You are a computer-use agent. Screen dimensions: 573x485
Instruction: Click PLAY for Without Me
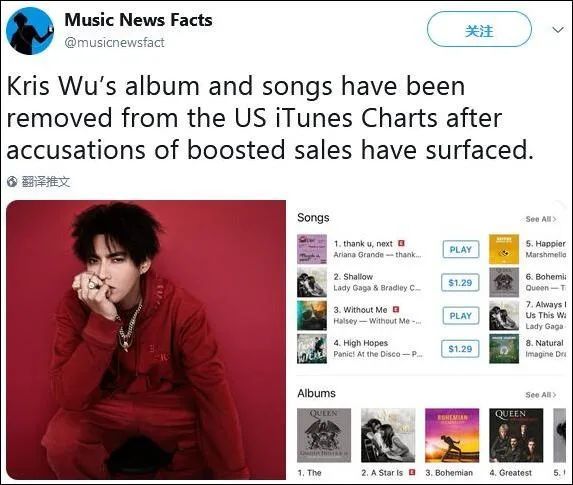tap(460, 316)
